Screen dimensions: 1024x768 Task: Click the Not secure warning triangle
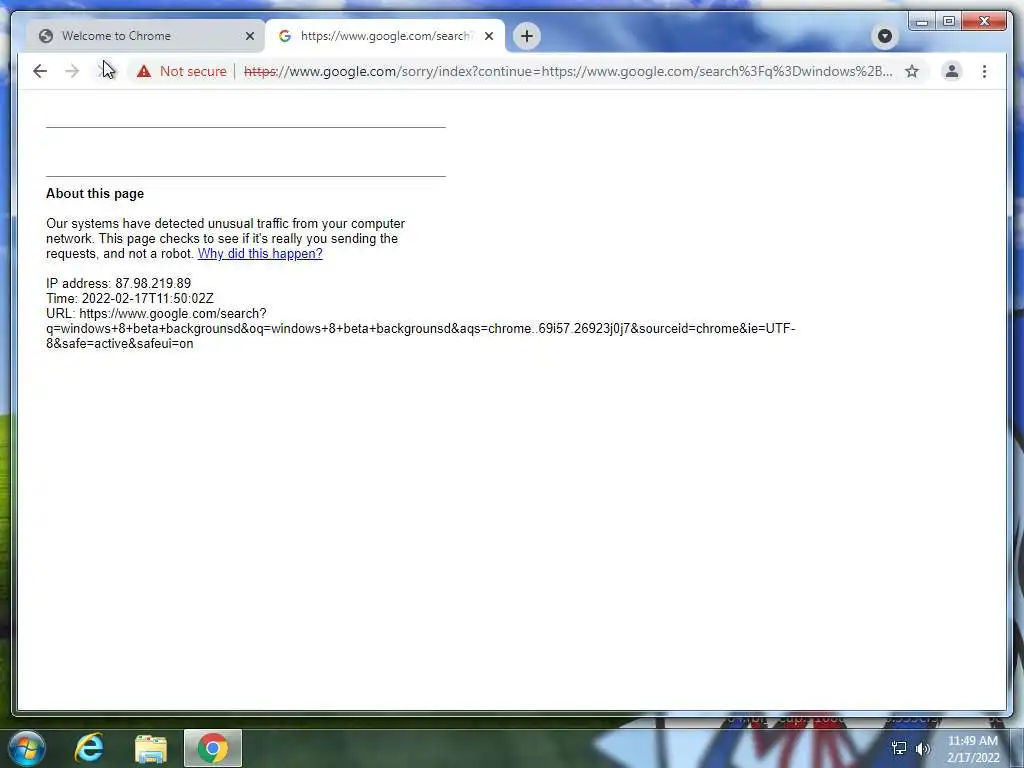(144, 71)
